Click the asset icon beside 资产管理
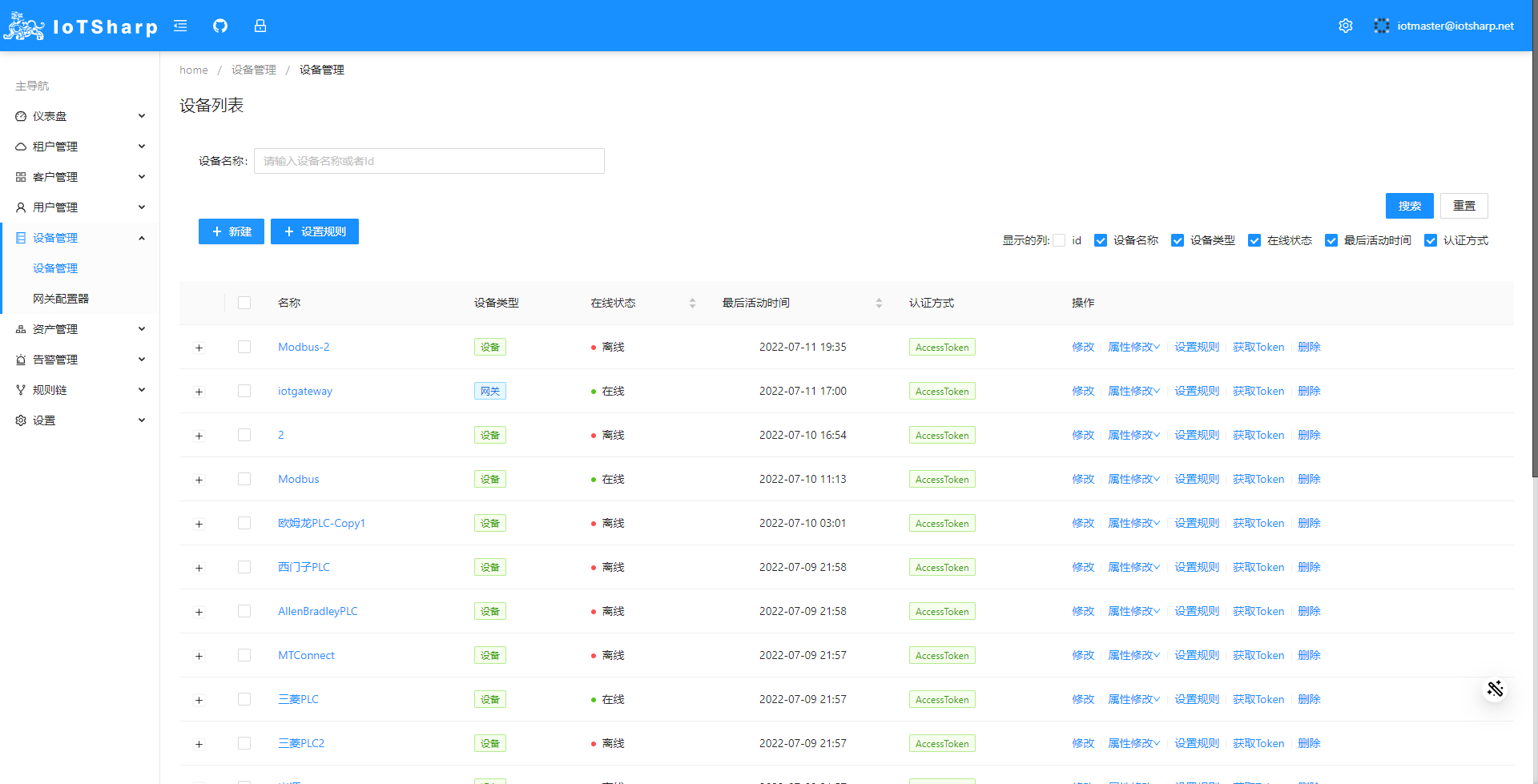Viewport: 1538px width, 784px height. click(x=21, y=329)
